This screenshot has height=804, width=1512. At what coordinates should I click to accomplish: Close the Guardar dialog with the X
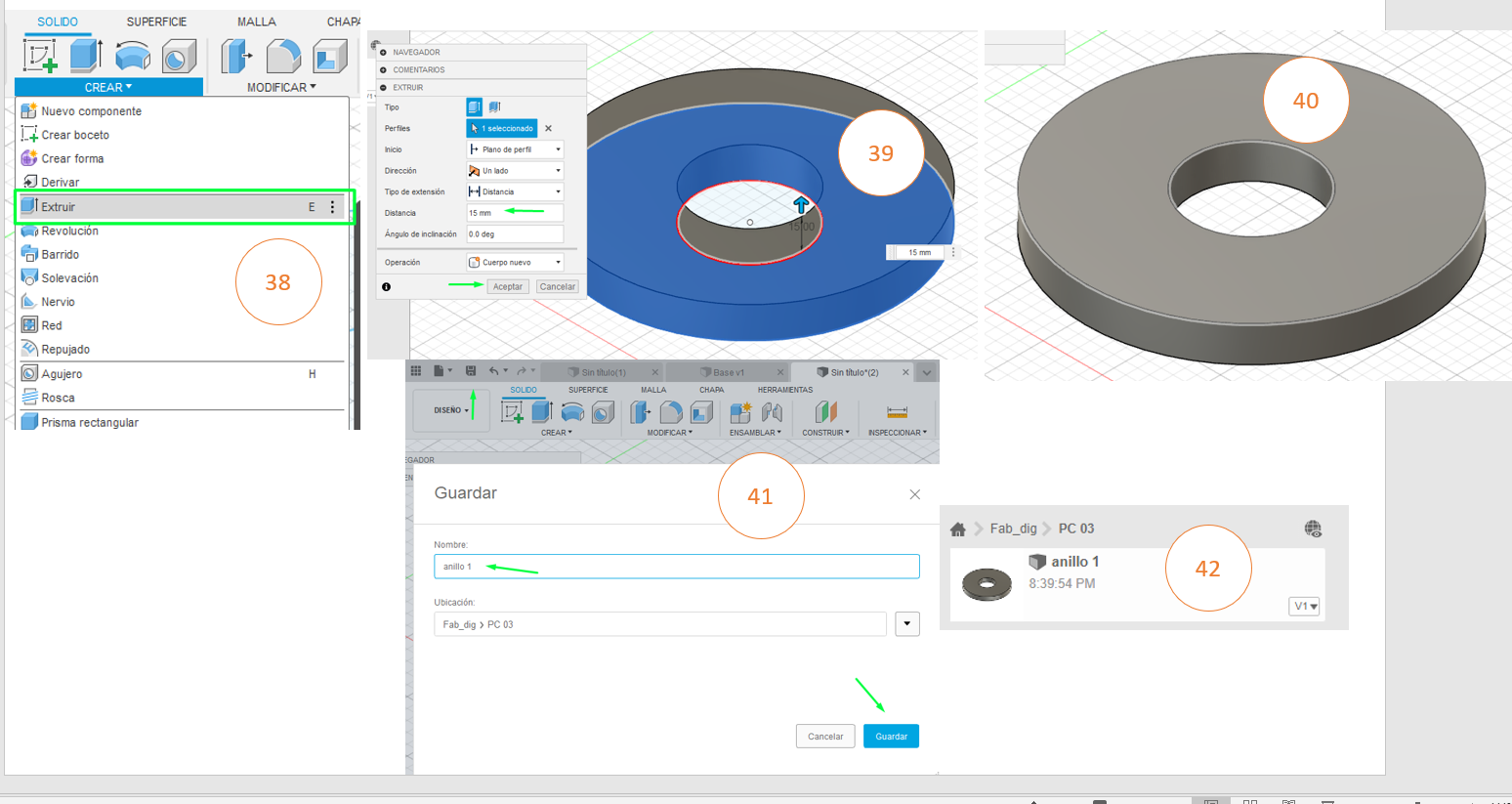click(915, 494)
